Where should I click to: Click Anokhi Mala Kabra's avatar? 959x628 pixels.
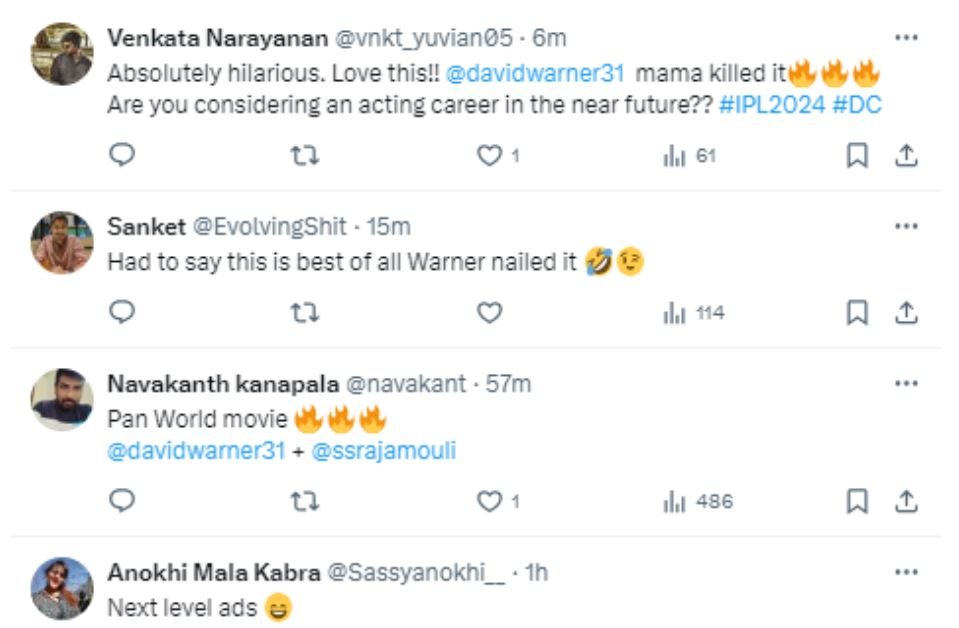tap(62, 588)
